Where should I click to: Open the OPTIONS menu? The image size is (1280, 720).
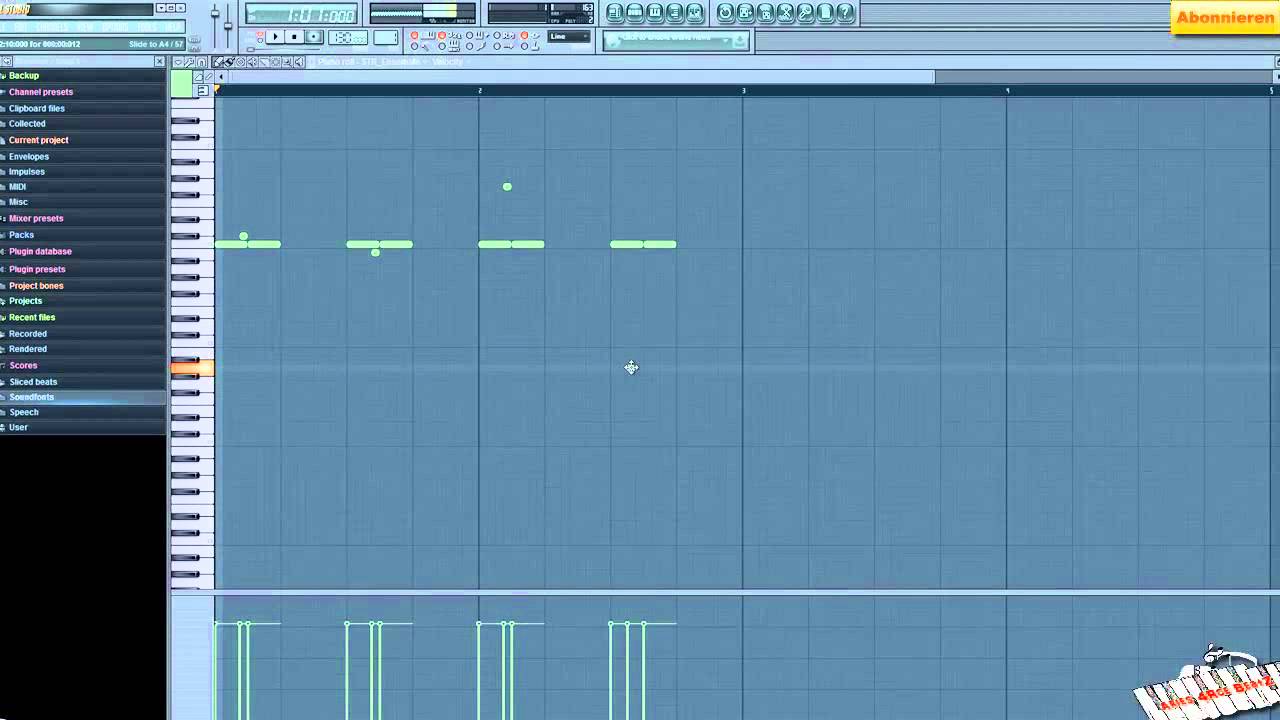tap(115, 27)
